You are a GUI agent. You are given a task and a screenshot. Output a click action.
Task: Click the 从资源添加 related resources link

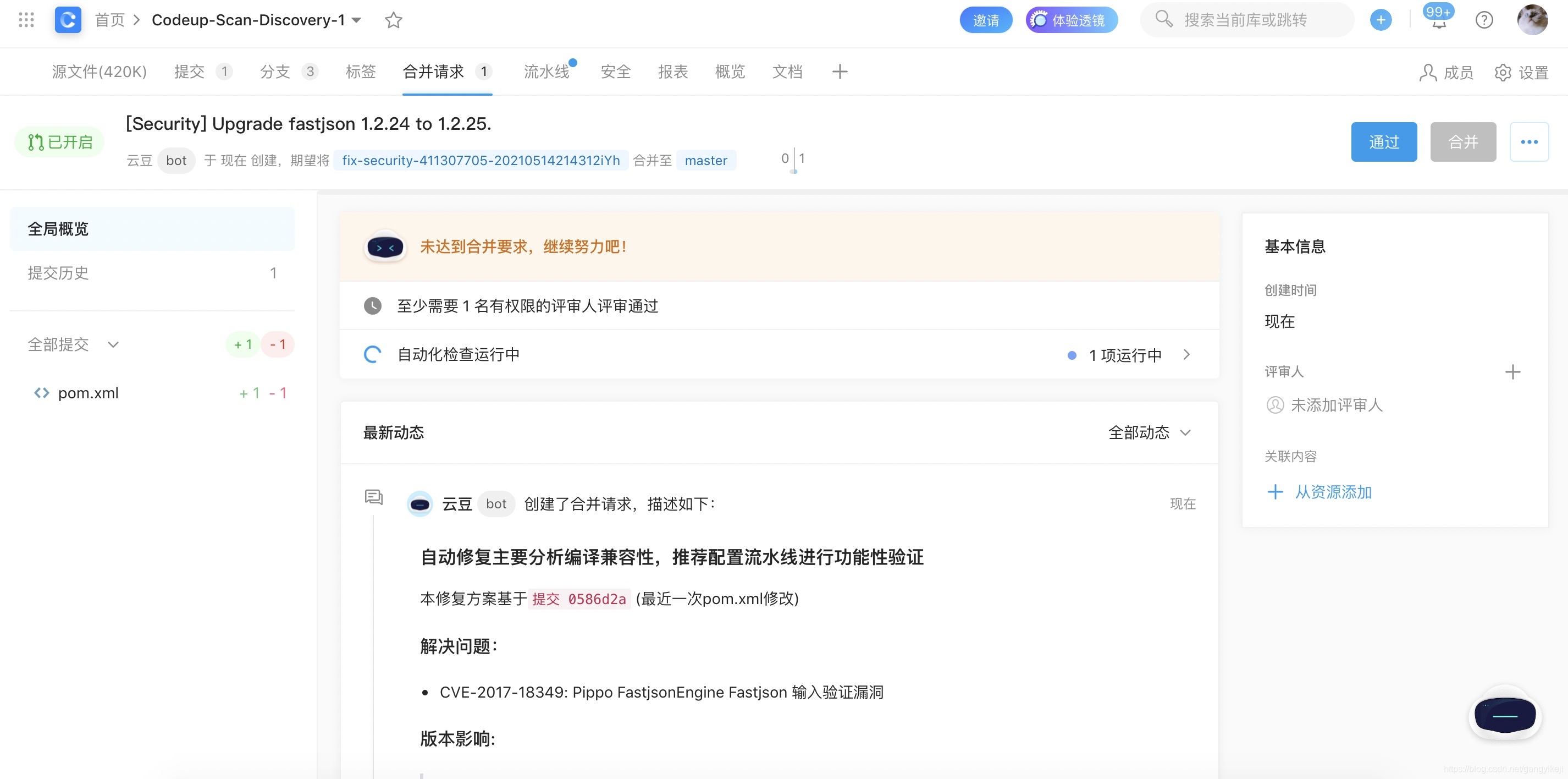click(1334, 491)
